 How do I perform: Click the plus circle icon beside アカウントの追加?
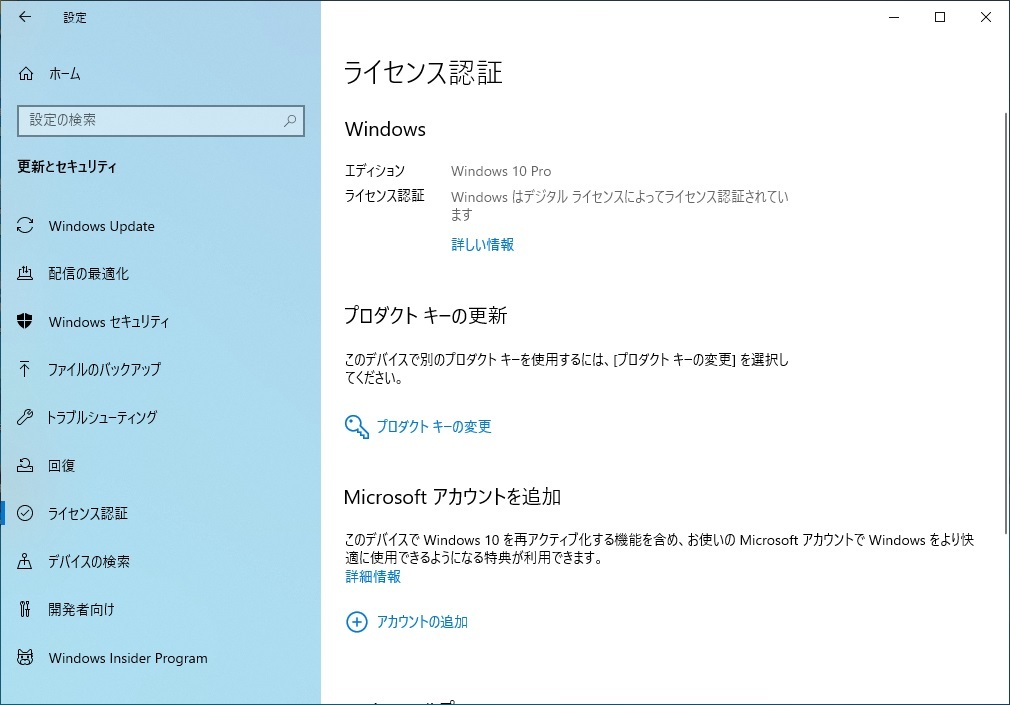(357, 622)
